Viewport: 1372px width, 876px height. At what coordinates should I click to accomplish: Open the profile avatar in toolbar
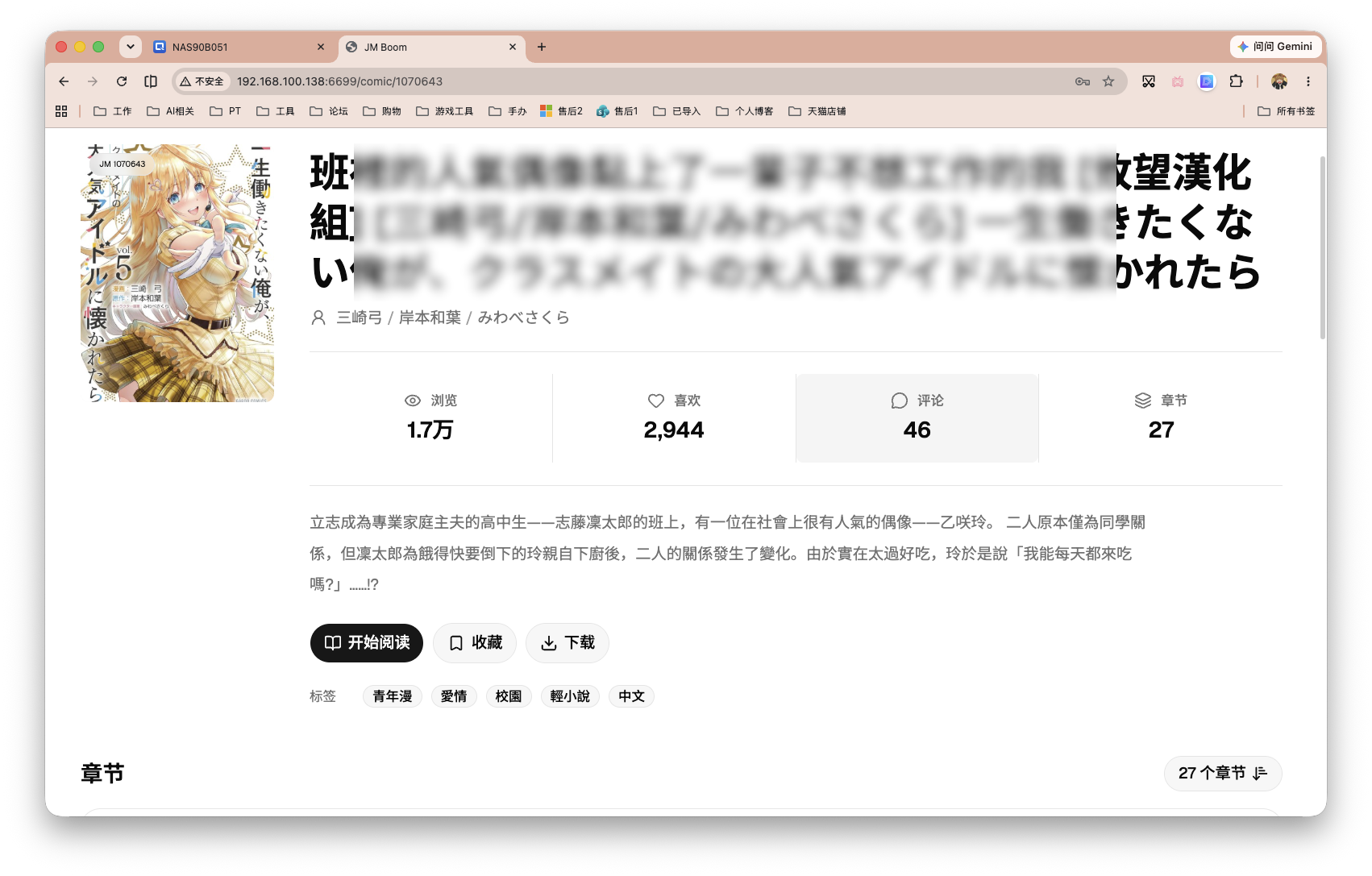coord(1279,81)
